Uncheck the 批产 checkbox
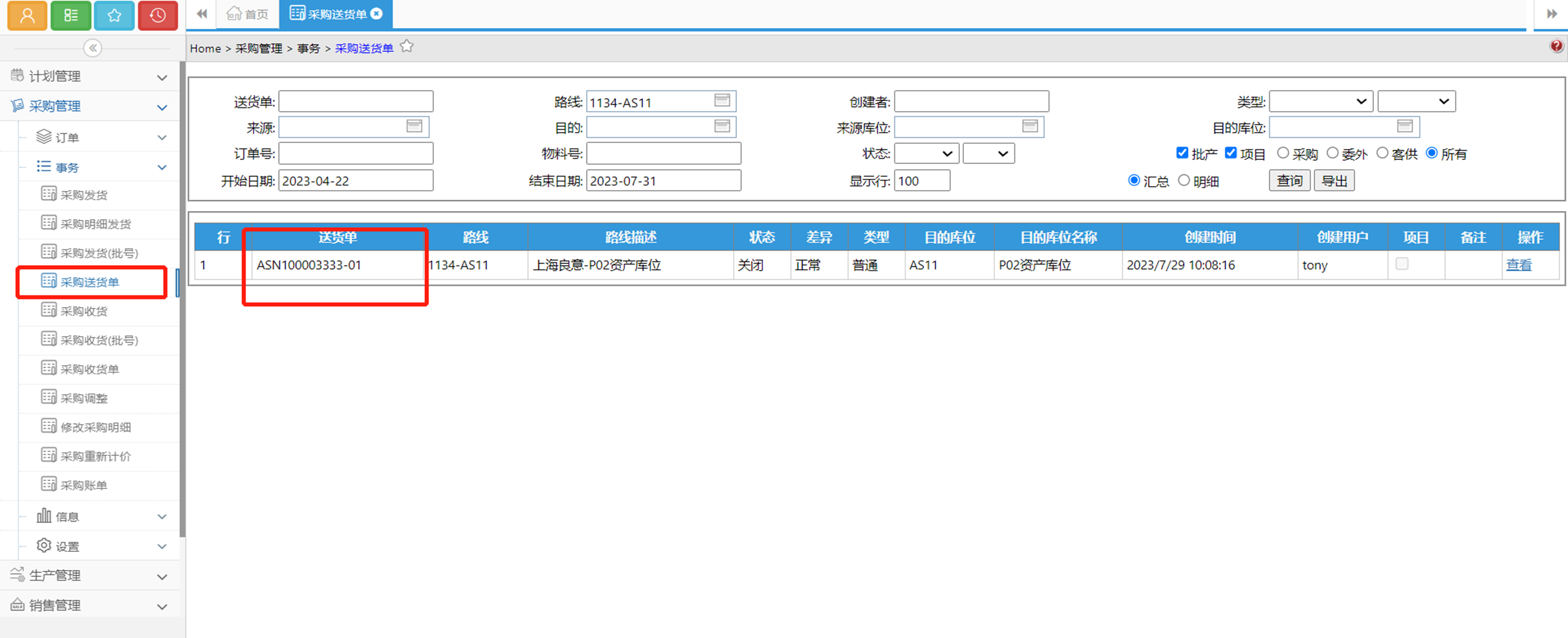Viewport: 1568px width, 638px height. (x=1182, y=152)
